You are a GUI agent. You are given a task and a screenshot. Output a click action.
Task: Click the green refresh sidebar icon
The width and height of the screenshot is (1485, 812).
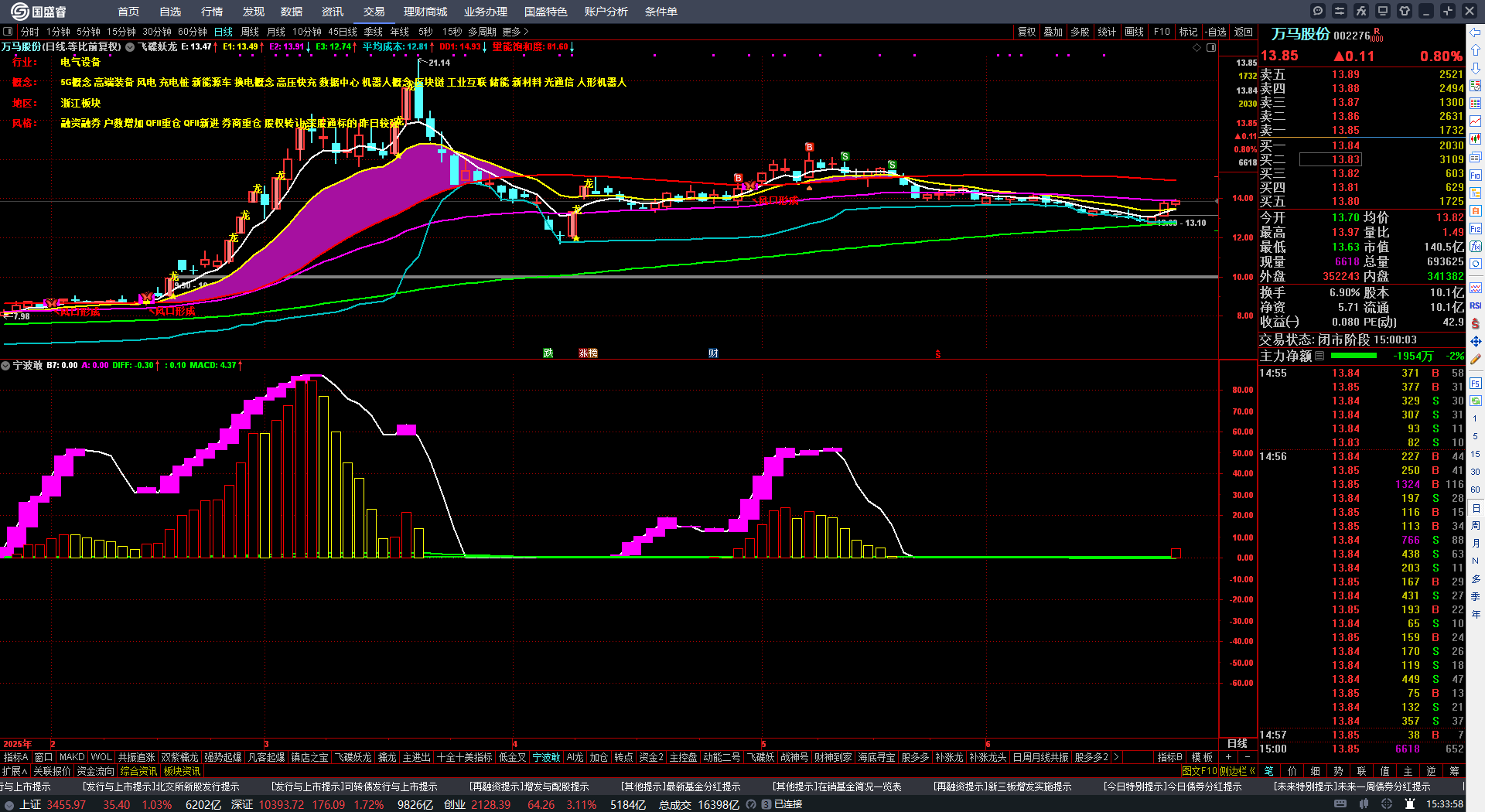1476,401
